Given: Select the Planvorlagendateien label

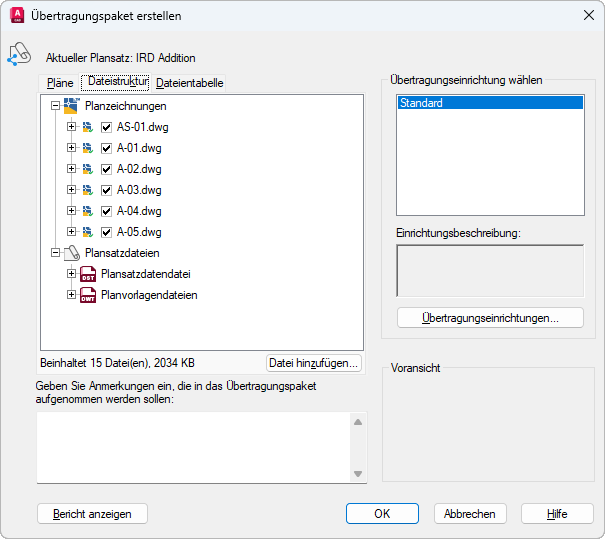Looking at the screenshot, I should click(149, 295).
